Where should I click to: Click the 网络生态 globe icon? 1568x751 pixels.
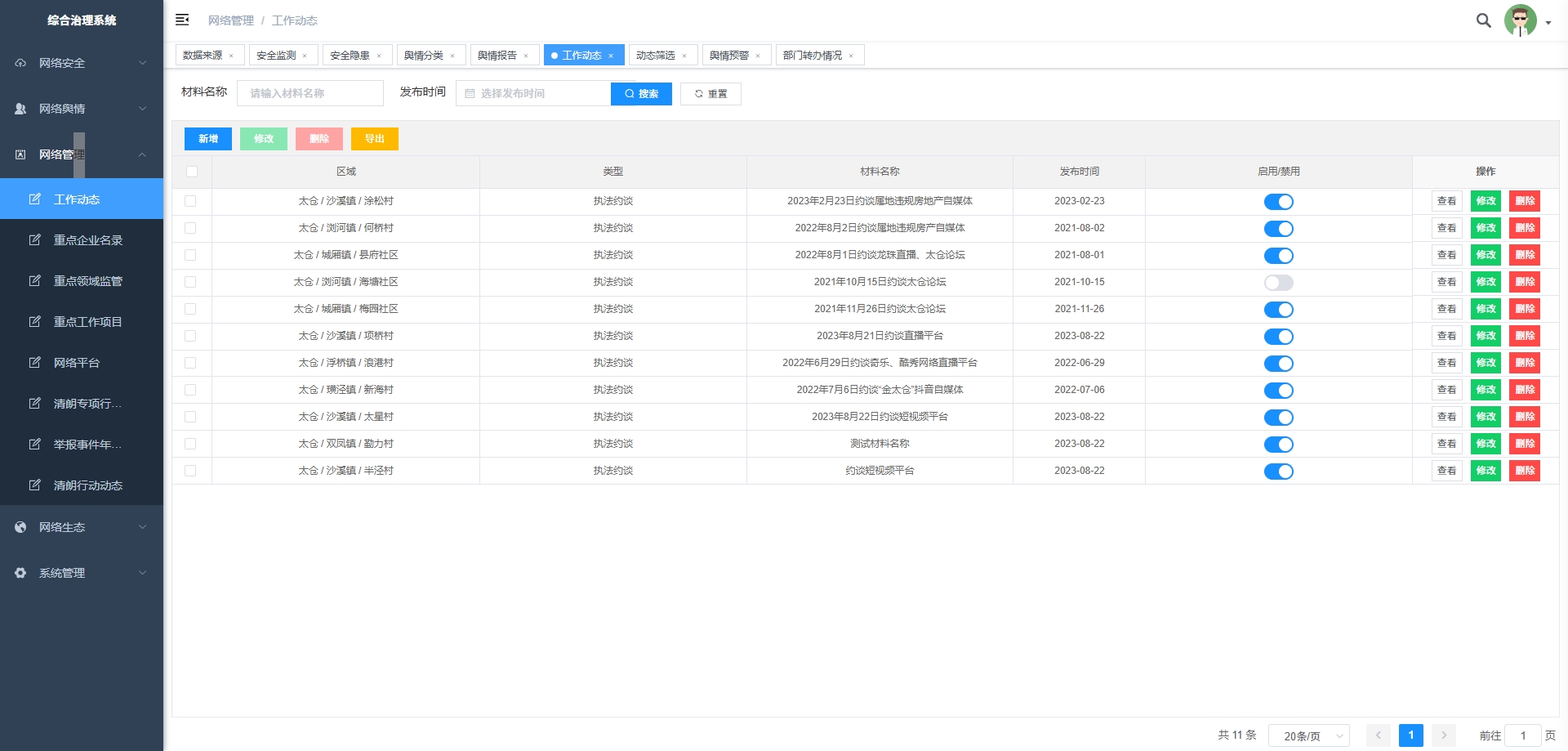pos(20,527)
